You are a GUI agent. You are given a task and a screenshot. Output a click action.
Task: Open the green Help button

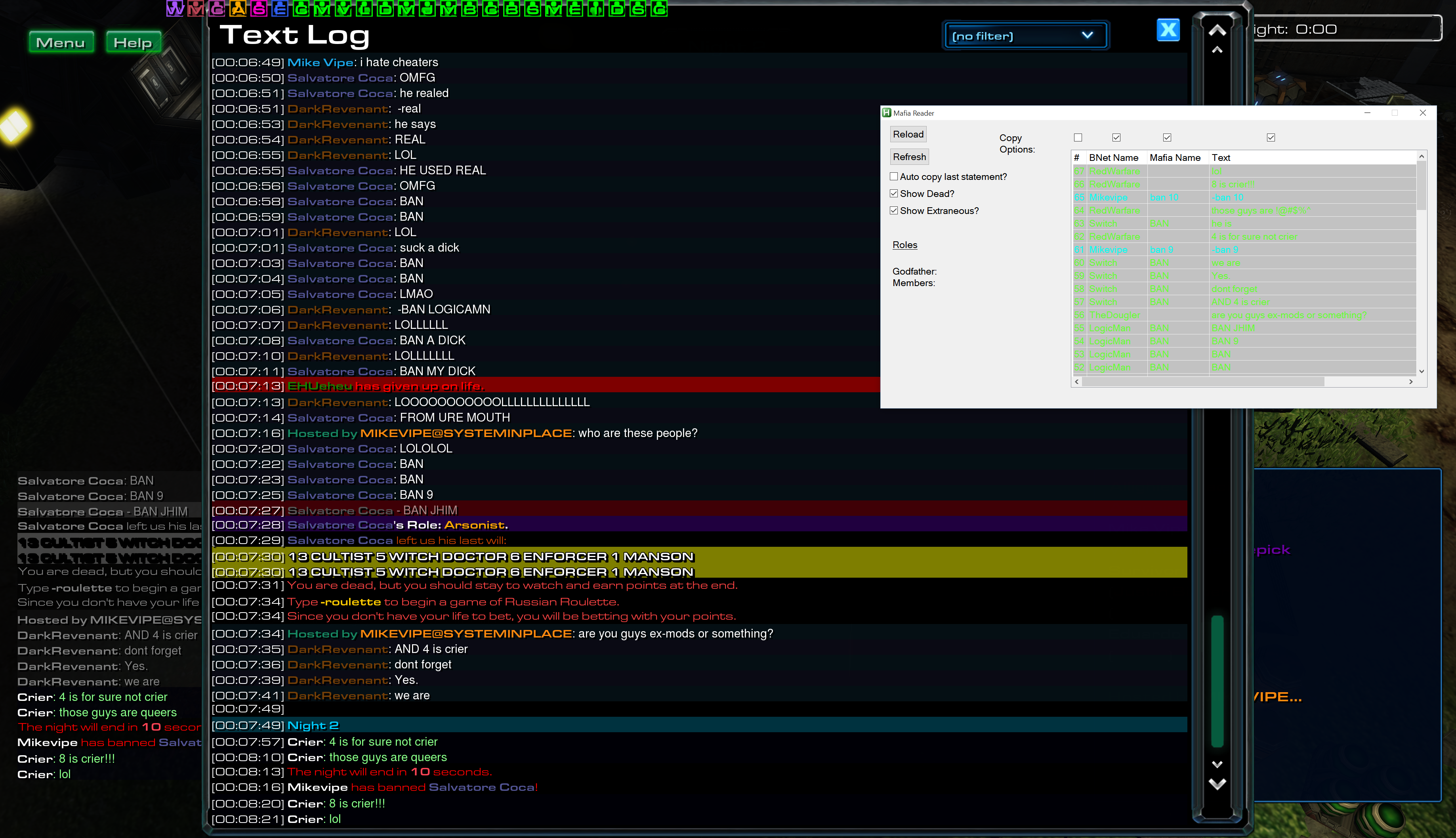pyautogui.click(x=133, y=42)
